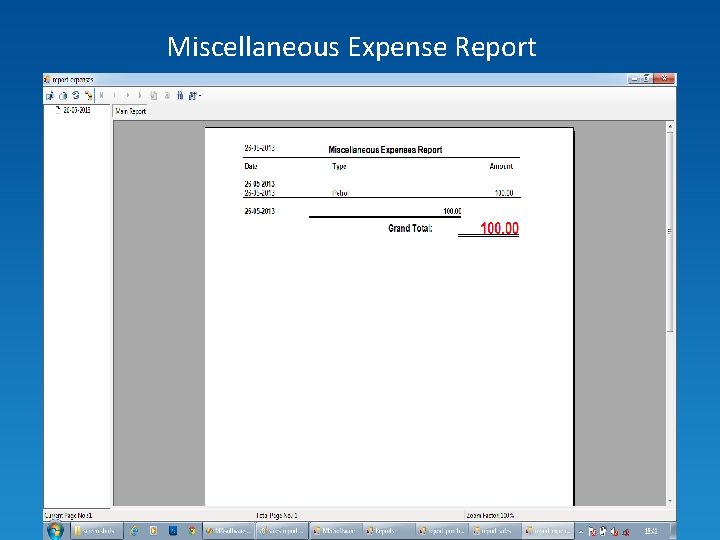Click the Find Text binoculars icon
The width and height of the screenshot is (720, 540).
180,96
